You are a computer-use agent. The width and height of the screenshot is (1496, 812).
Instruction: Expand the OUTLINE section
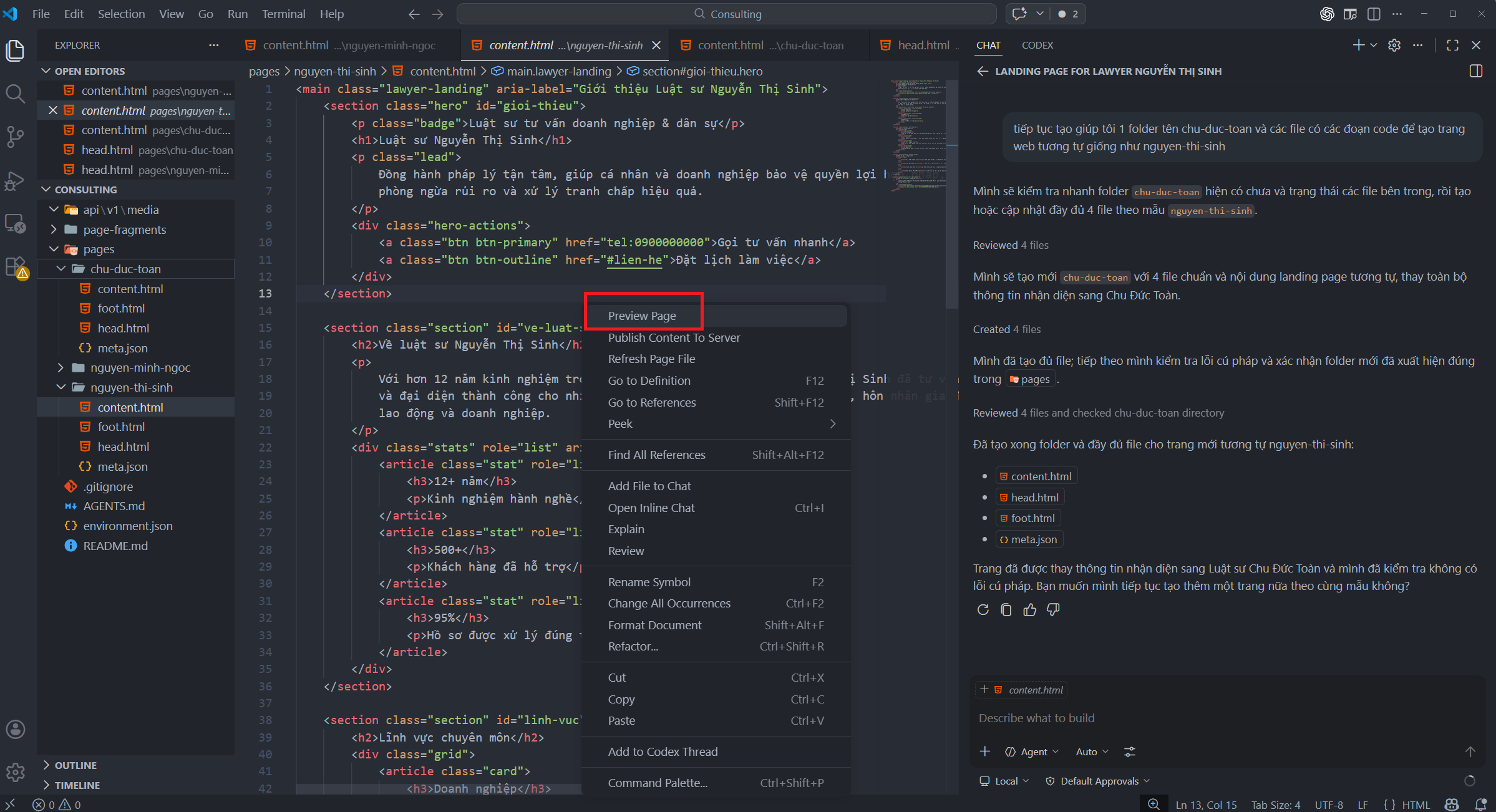tap(75, 765)
